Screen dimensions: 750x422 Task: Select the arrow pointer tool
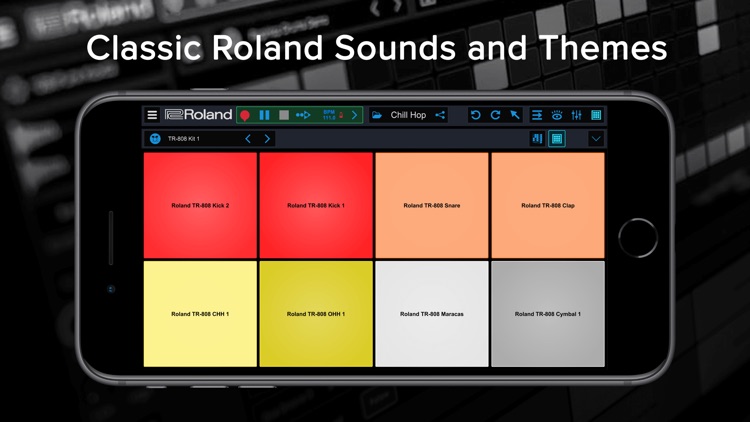click(515, 115)
